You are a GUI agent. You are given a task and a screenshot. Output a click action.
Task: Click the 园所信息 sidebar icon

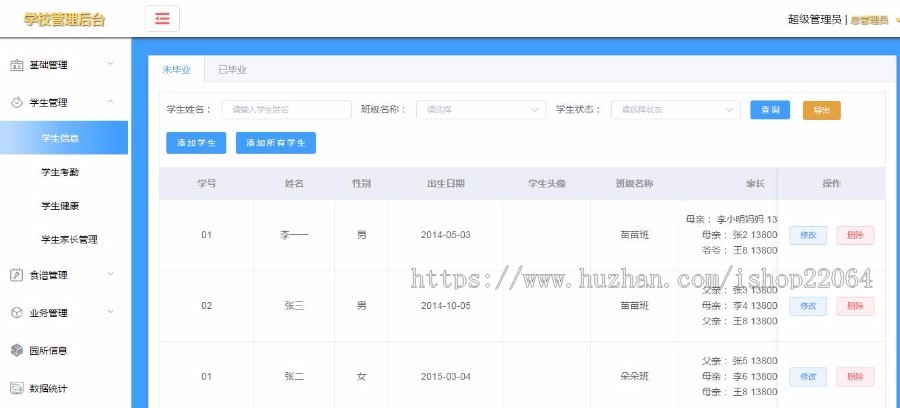pos(17,350)
